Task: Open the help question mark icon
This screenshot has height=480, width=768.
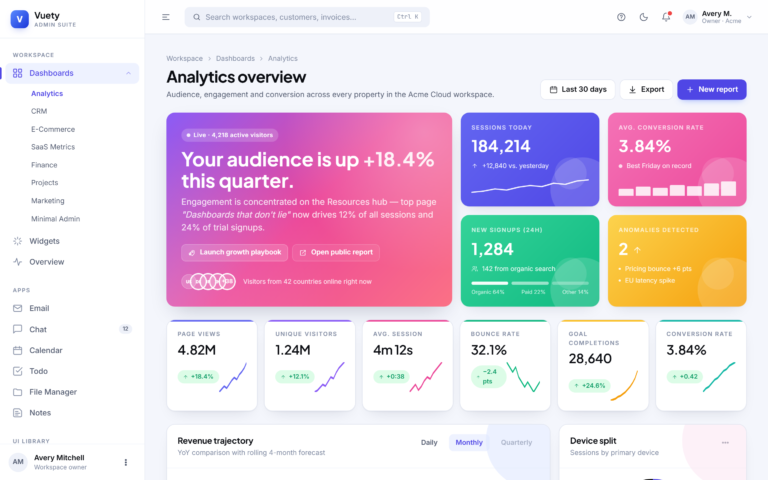Action: coord(621,17)
